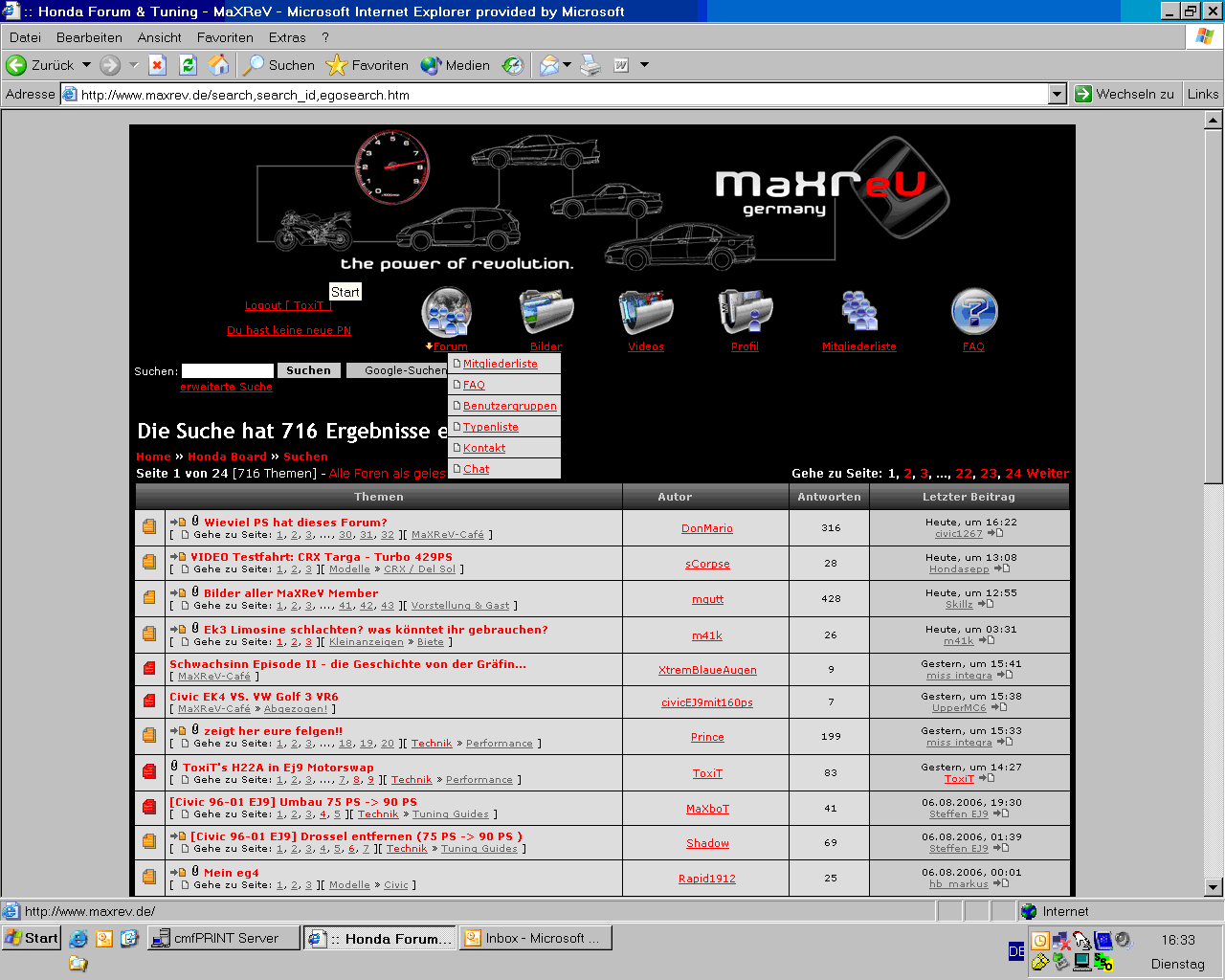Switch to Inbox - Microsoft taskbar item

click(x=535, y=938)
